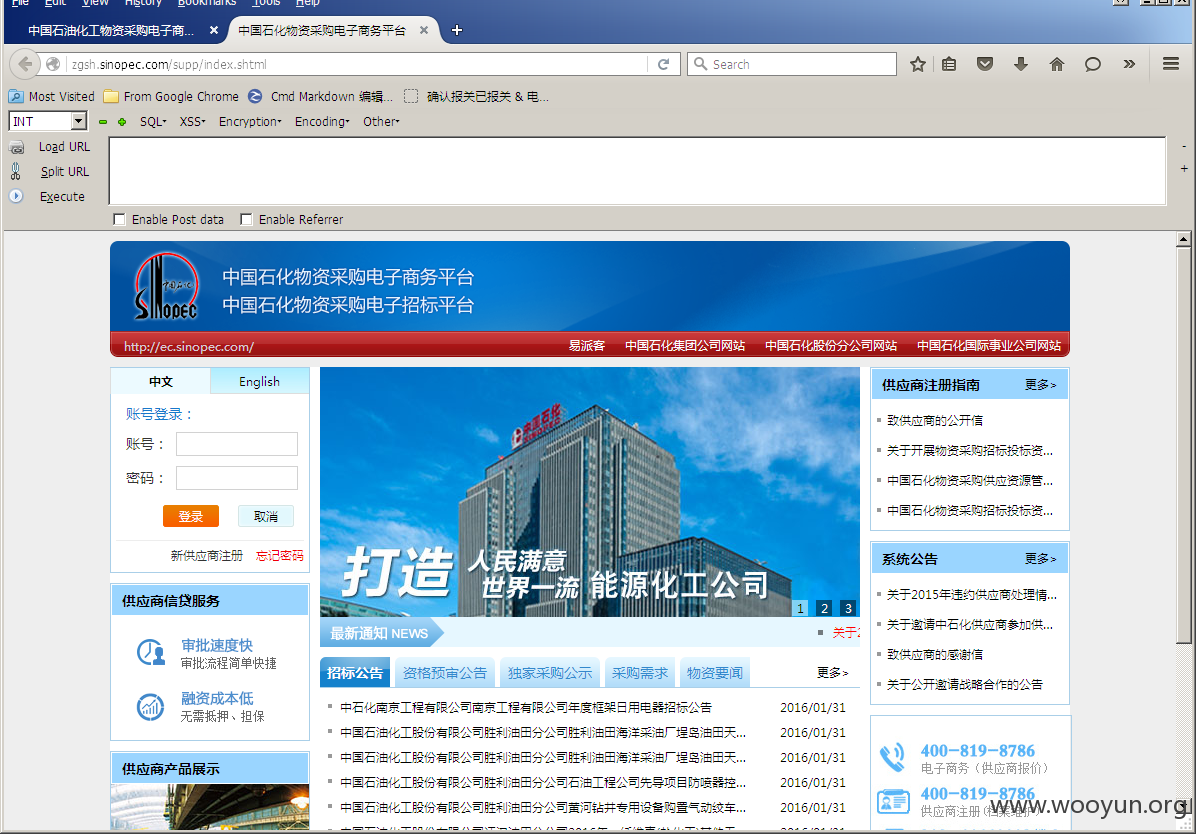This screenshot has height=834, width=1196.
Task: Open the 资格预审公告 tab
Action: point(445,673)
